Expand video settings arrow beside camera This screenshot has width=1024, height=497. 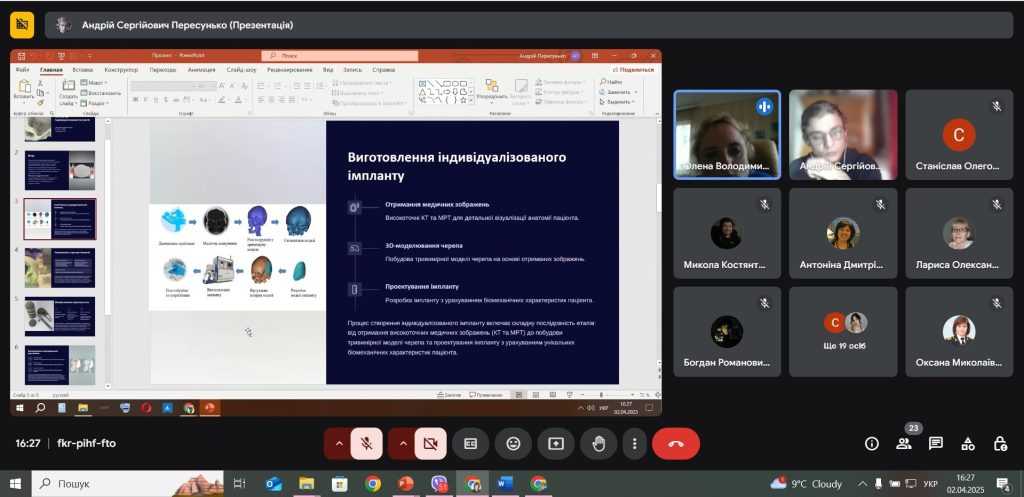pos(404,443)
